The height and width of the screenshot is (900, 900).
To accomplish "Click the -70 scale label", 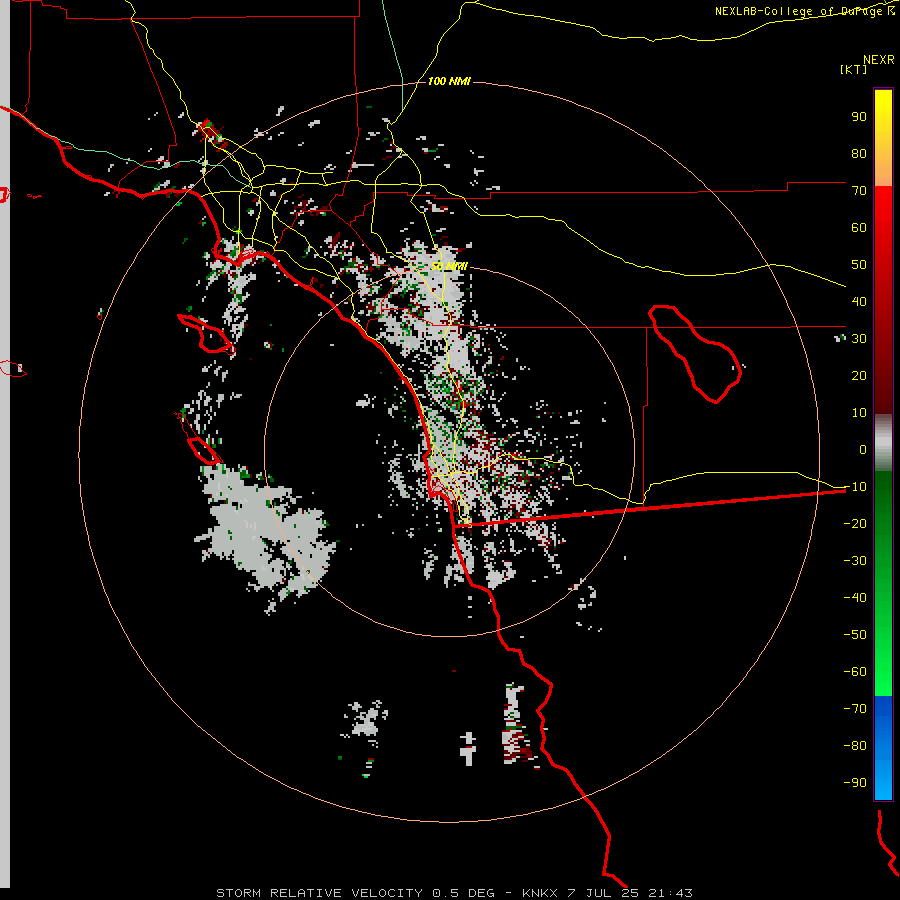I will [x=855, y=709].
